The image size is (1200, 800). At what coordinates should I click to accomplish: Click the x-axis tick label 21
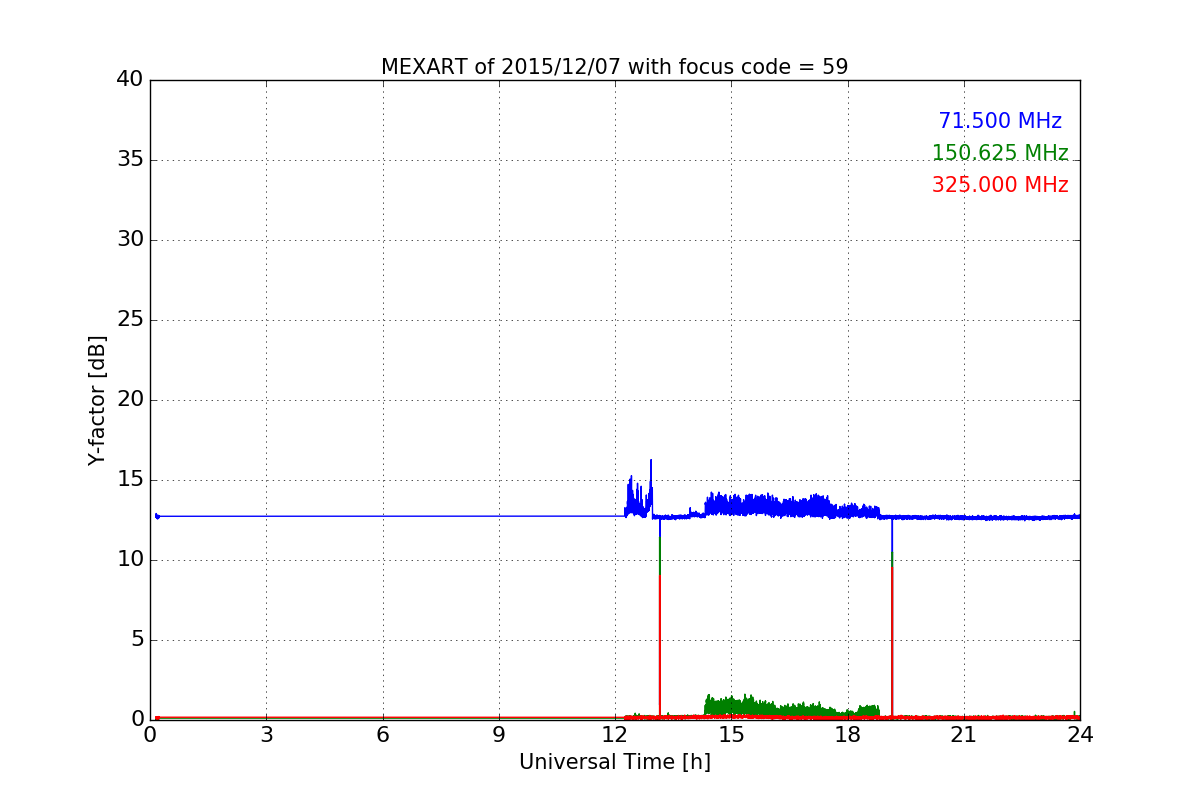coord(964,735)
